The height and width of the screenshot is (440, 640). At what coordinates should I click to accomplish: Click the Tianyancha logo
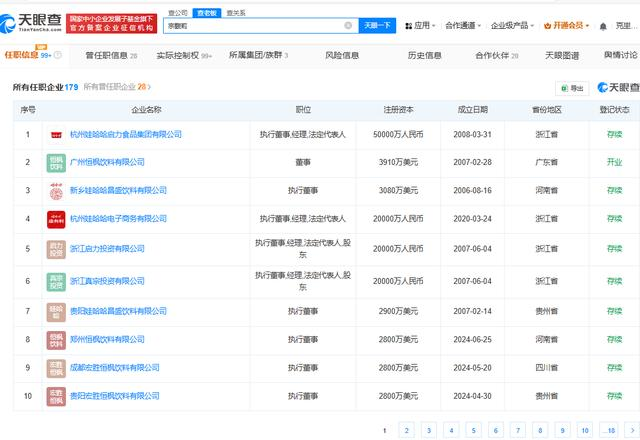point(31,23)
